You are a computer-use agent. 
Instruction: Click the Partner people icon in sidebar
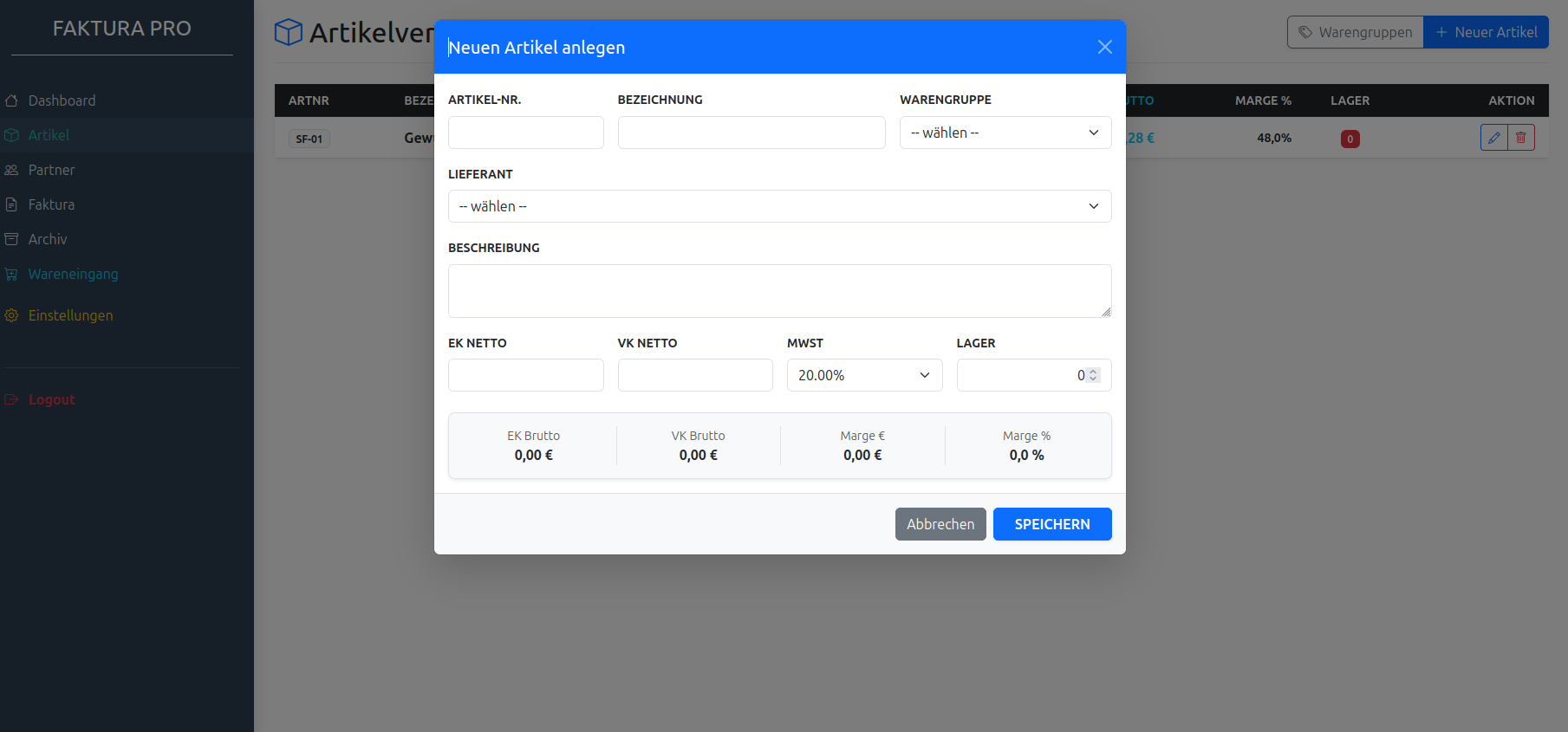tap(11, 170)
